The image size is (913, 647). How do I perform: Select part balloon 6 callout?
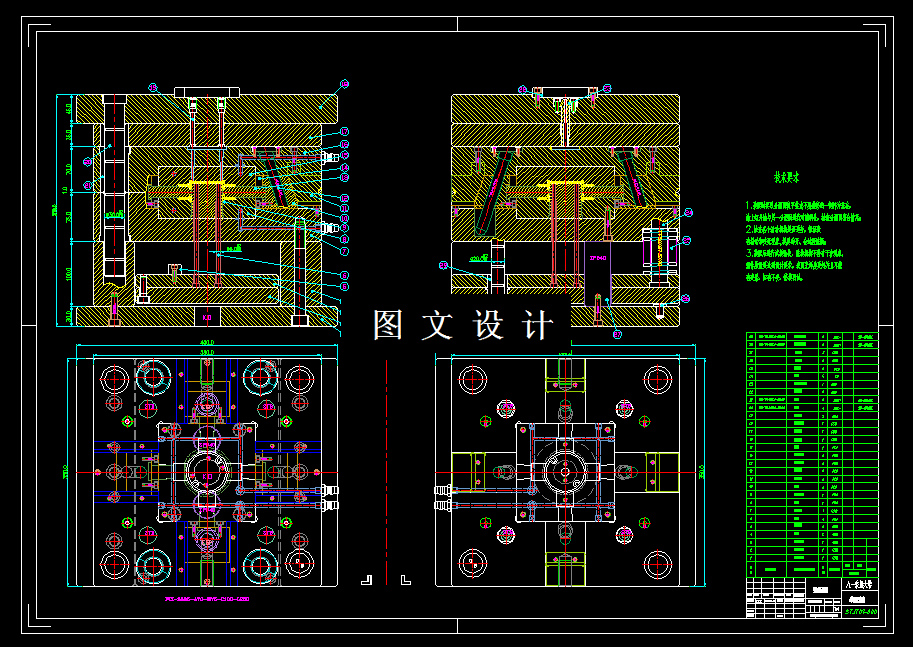pos(345,275)
